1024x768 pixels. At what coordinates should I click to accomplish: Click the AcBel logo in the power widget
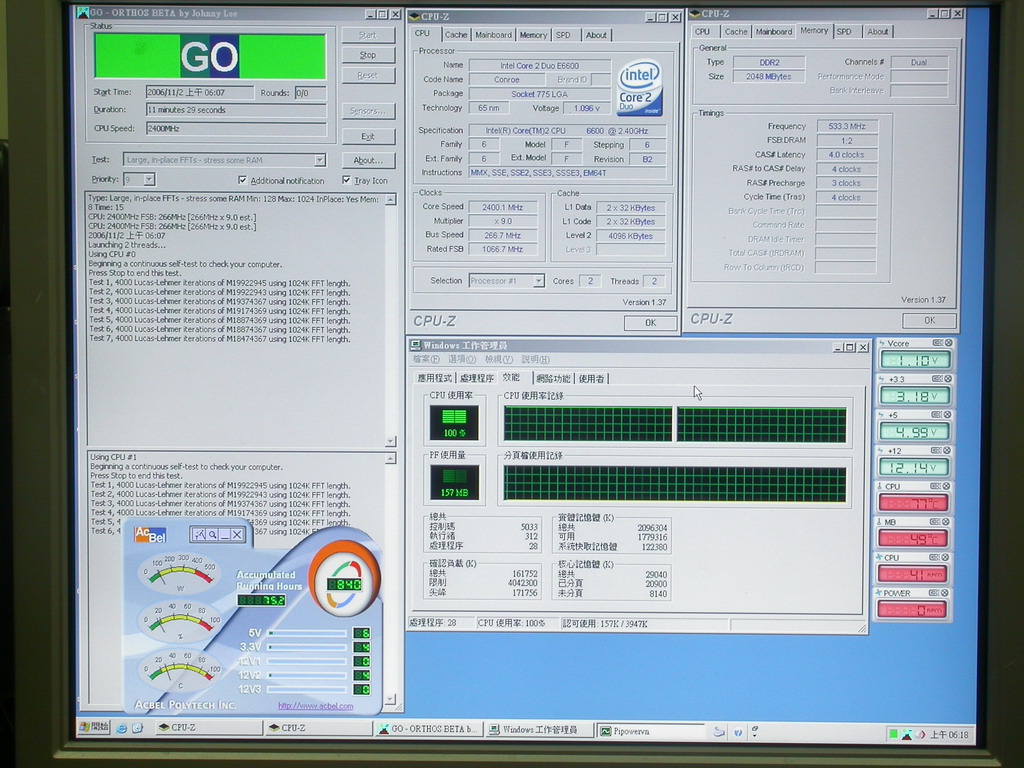click(150, 536)
